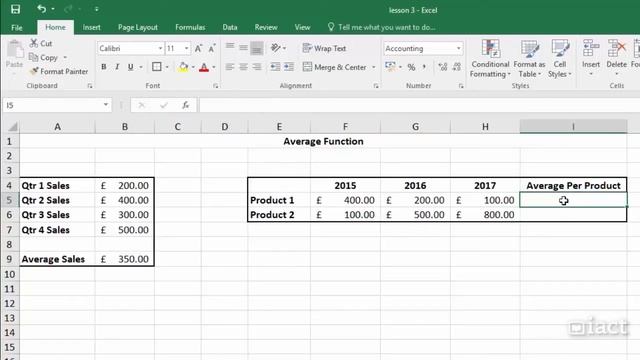Click Decrease Decimal icon
The width and height of the screenshot is (640, 360).
click(x=457, y=67)
